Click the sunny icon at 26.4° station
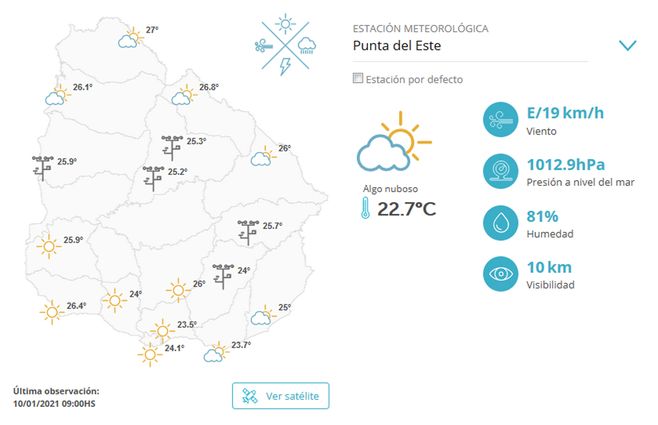This screenshot has height=425, width=658. (51, 312)
